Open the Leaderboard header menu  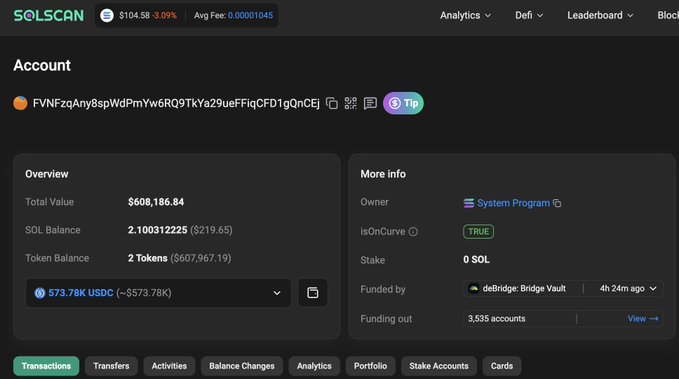(x=600, y=16)
